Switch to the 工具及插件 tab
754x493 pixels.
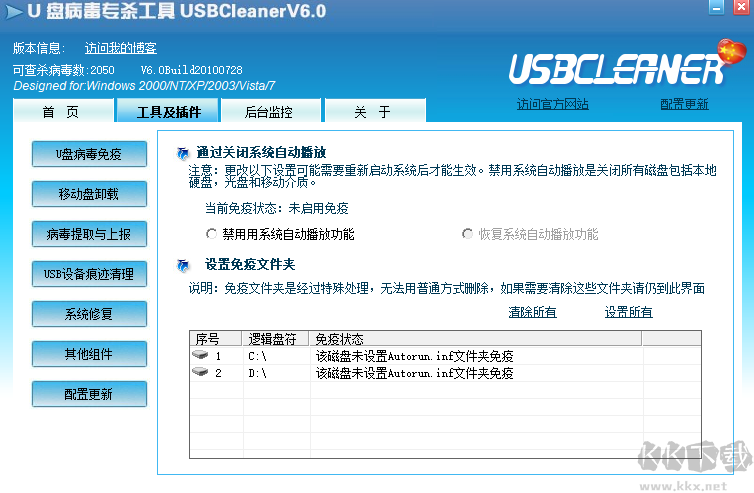pos(168,110)
